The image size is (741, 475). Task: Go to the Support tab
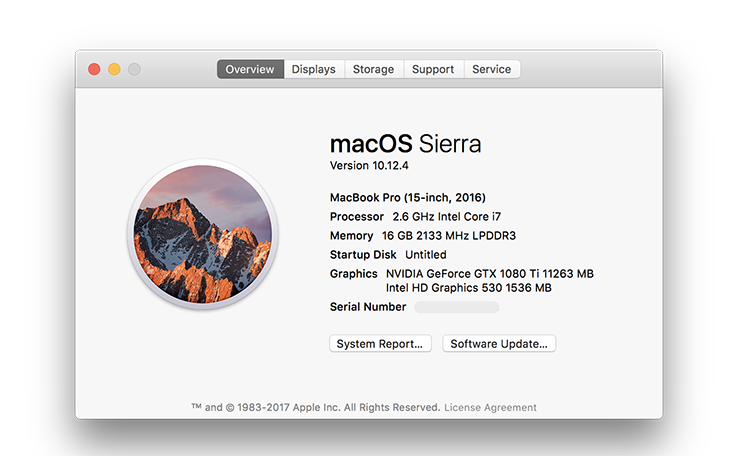433,69
